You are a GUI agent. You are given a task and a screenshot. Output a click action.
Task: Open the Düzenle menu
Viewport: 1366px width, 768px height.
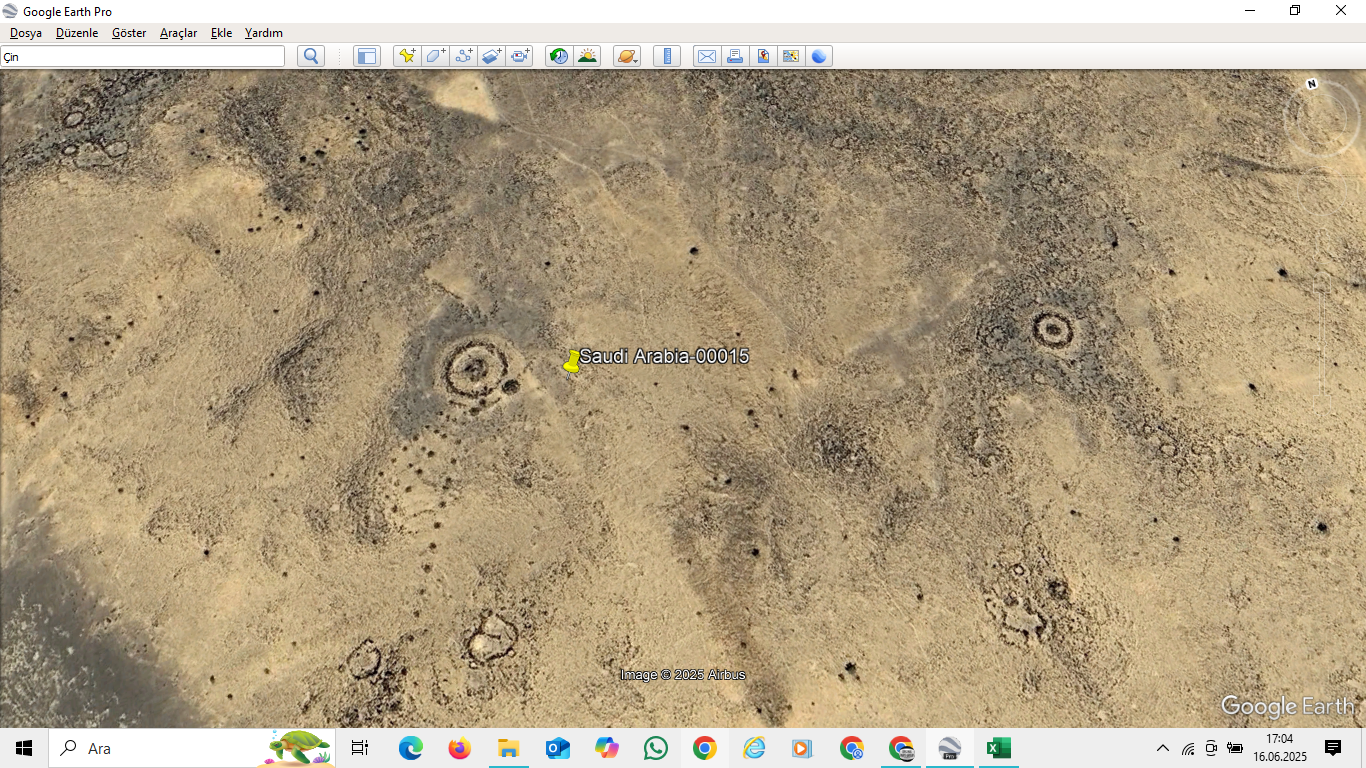pos(77,33)
